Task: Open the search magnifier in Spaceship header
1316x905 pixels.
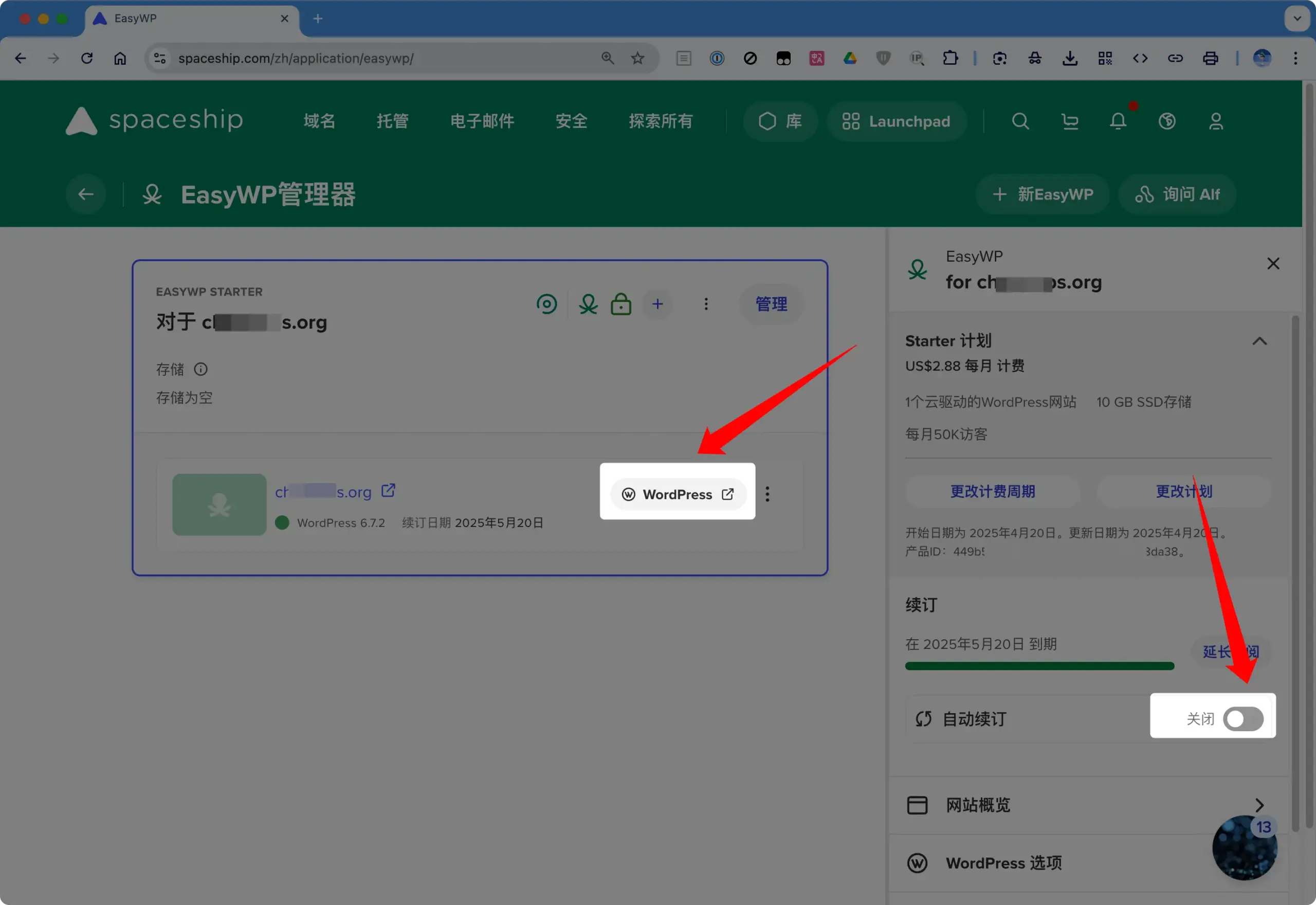Action: point(1020,121)
